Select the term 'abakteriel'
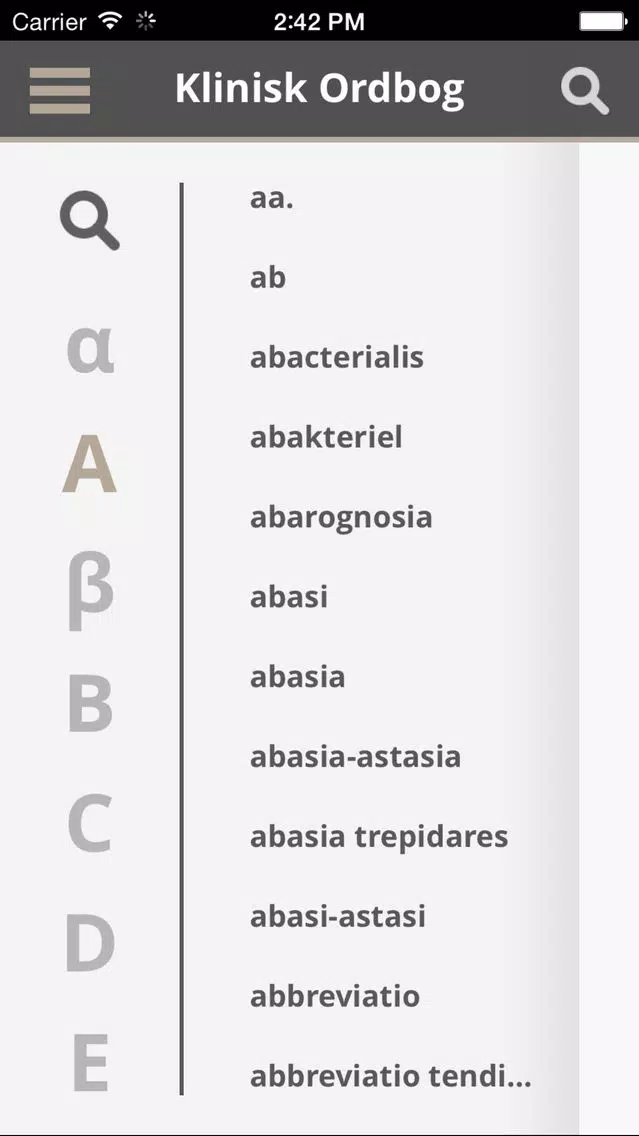 point(326,437)
